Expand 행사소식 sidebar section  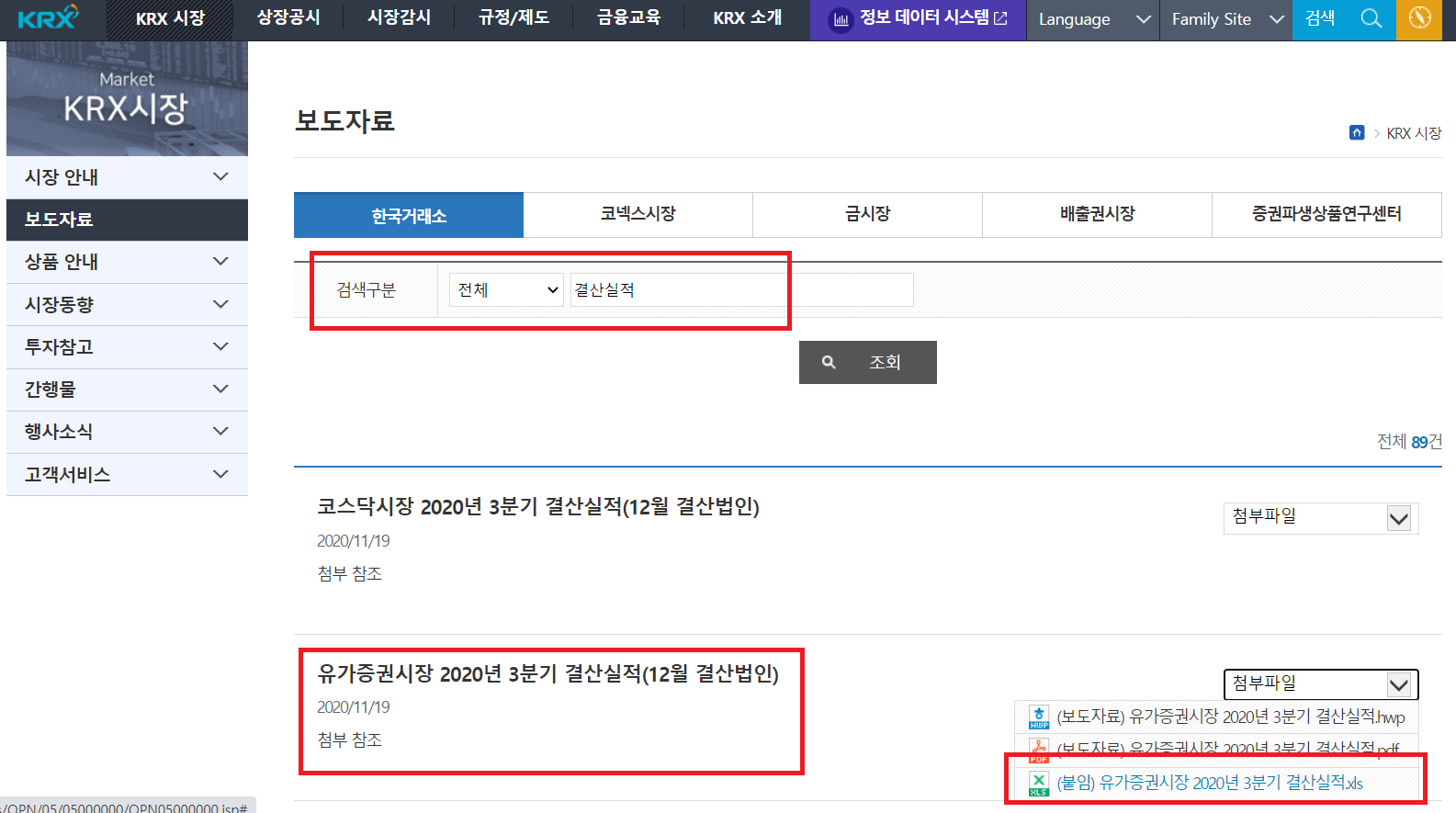tap(127, 432)
